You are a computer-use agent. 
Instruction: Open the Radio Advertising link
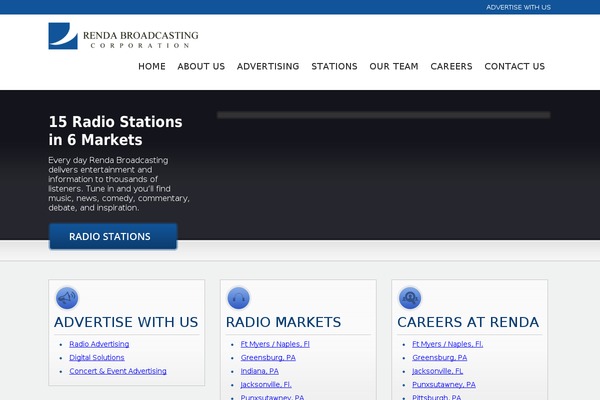coord(99,344)
